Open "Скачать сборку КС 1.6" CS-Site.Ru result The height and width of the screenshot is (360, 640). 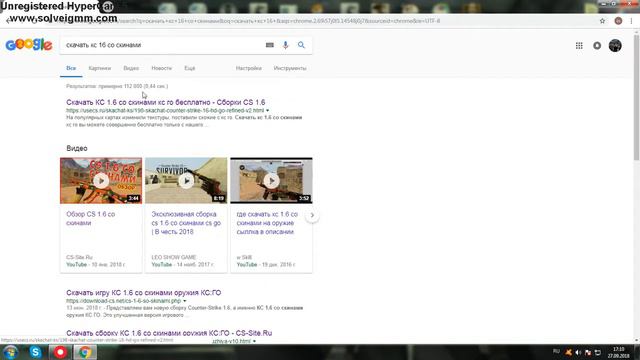click(169, 333)
